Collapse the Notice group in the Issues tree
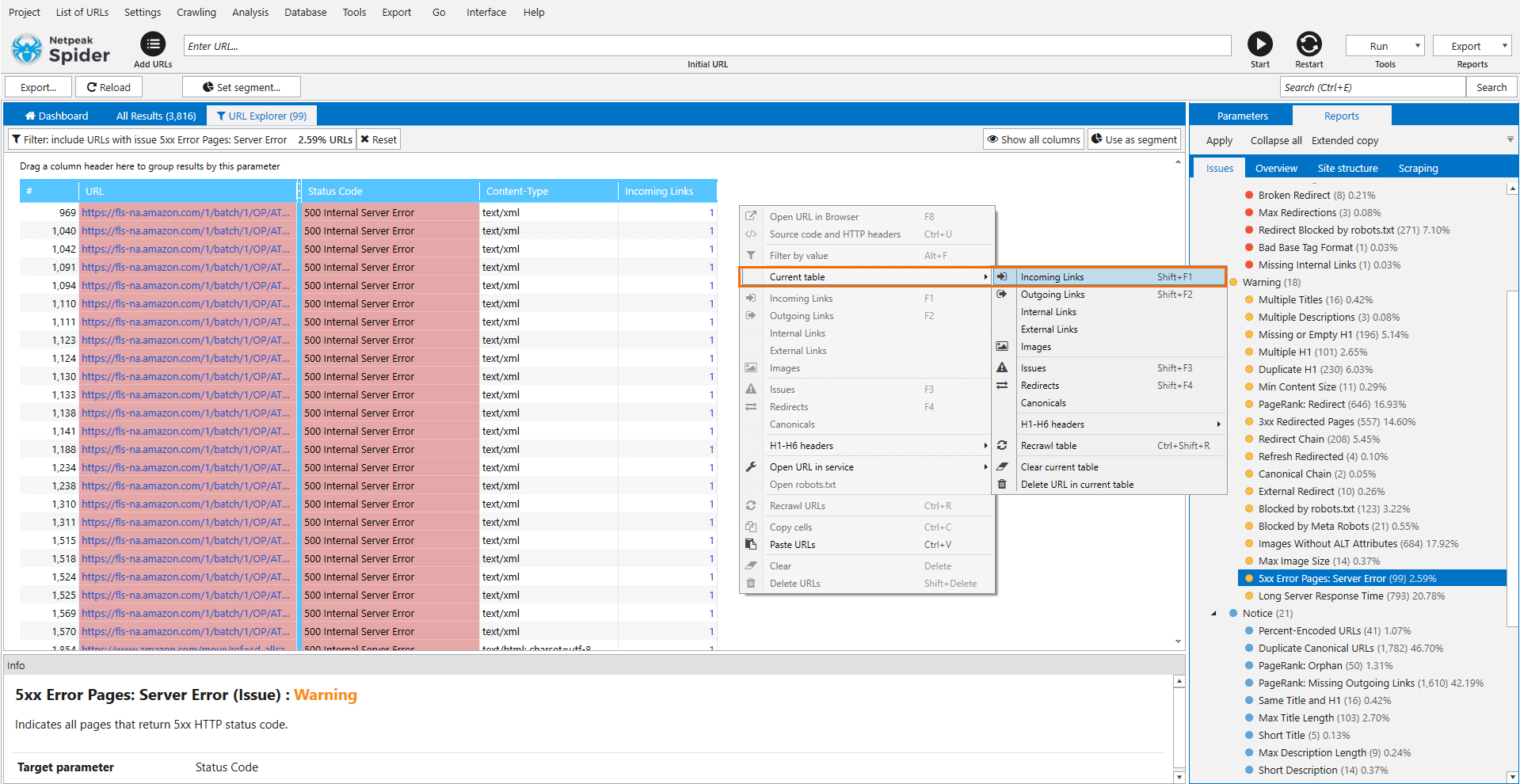1520x784 pixels. coord(1215,613)
